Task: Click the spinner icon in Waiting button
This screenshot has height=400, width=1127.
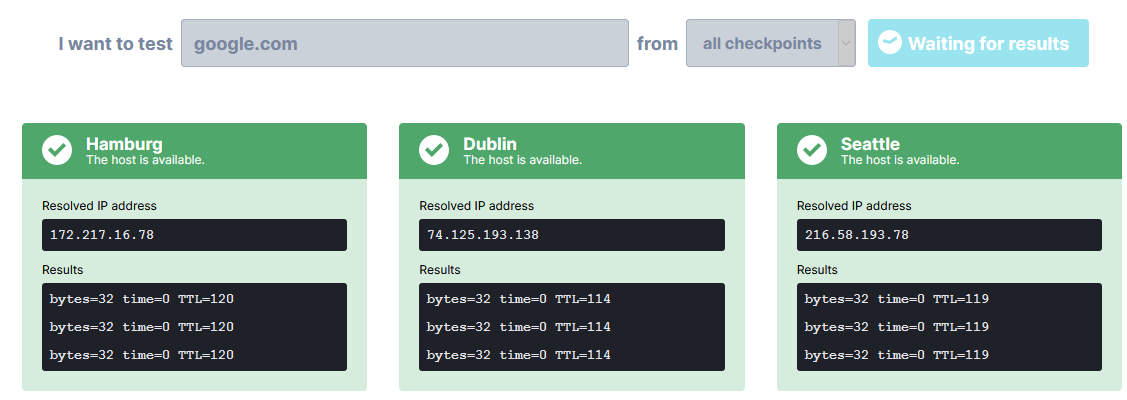Action: tap(889, 43)
